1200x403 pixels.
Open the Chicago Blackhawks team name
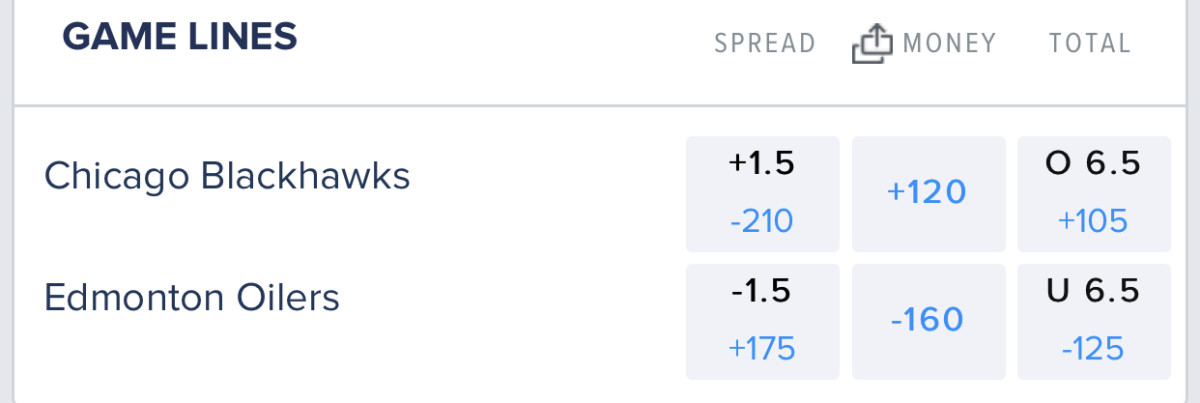(227, 176)
